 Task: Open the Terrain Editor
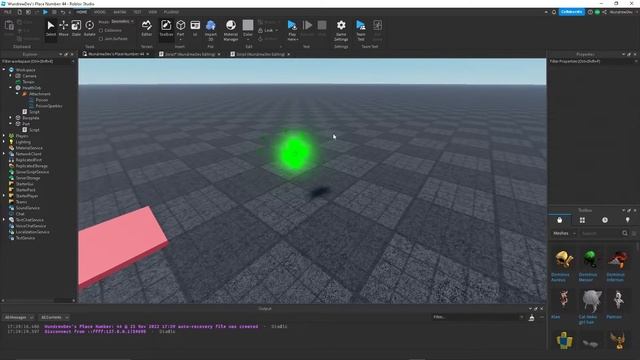click(x=147, y=29)
